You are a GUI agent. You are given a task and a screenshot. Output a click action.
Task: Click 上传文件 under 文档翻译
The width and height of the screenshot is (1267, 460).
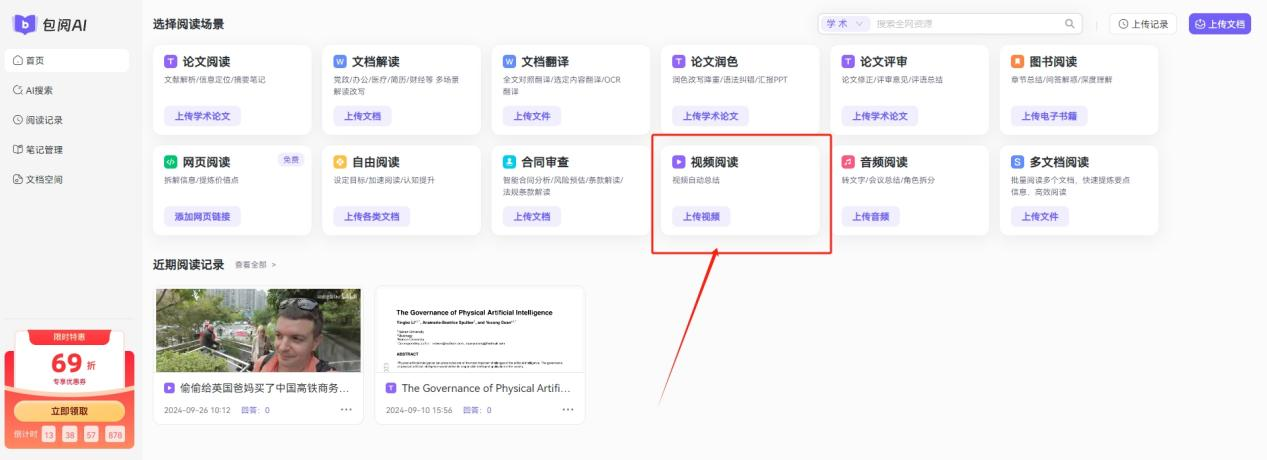point(532,116)
